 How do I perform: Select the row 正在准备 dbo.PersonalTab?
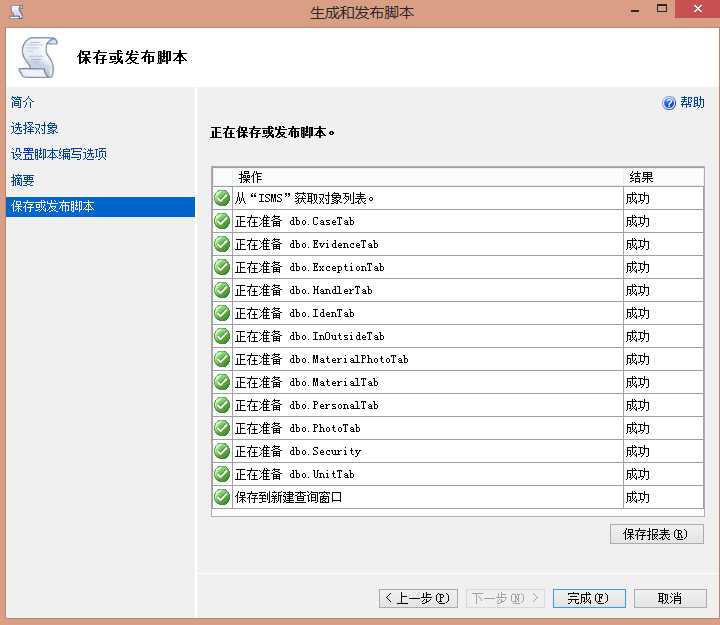(x=458, y=405)
